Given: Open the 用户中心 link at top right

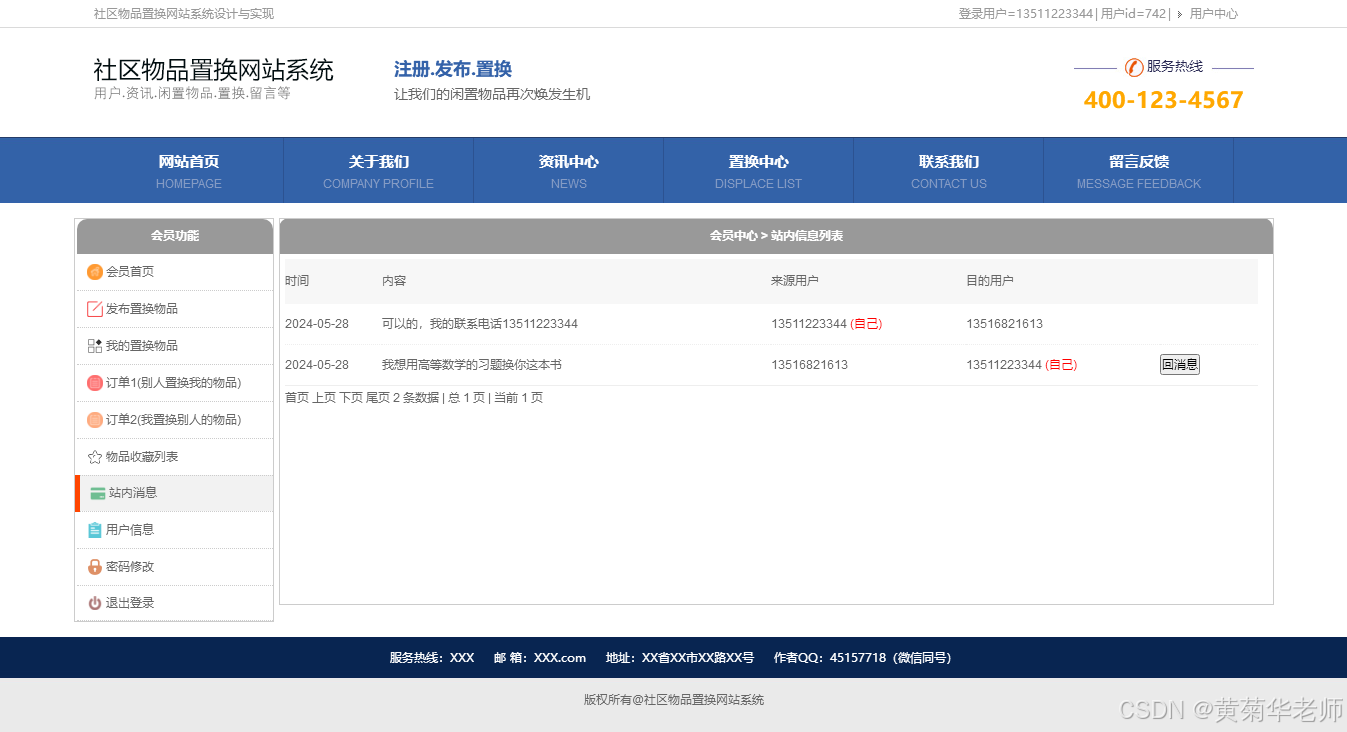Looking at the screenshot, I should (1213, 14).
